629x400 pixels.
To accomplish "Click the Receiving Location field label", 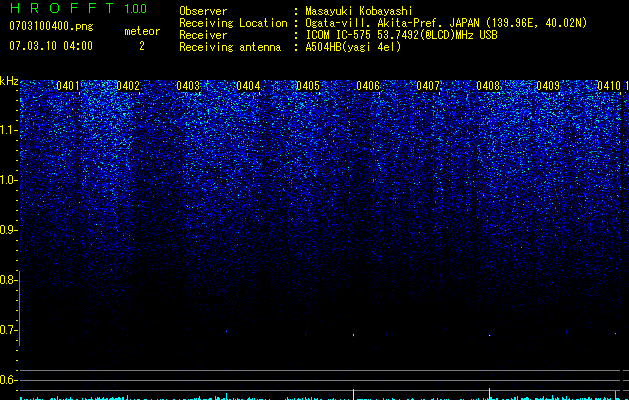I will pyautogui.click(x=233, y=24).
